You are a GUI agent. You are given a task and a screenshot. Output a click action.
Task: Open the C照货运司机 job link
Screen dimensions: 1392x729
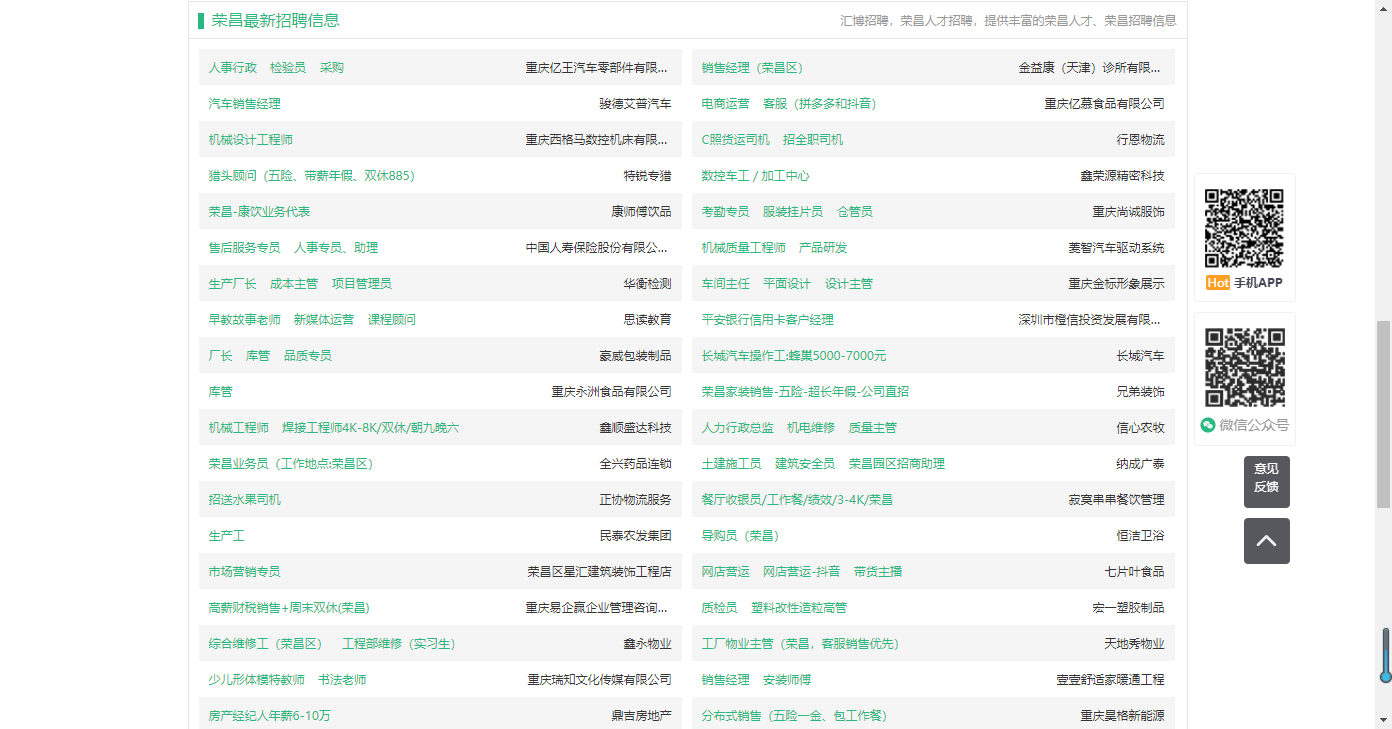tap(736, 140)
